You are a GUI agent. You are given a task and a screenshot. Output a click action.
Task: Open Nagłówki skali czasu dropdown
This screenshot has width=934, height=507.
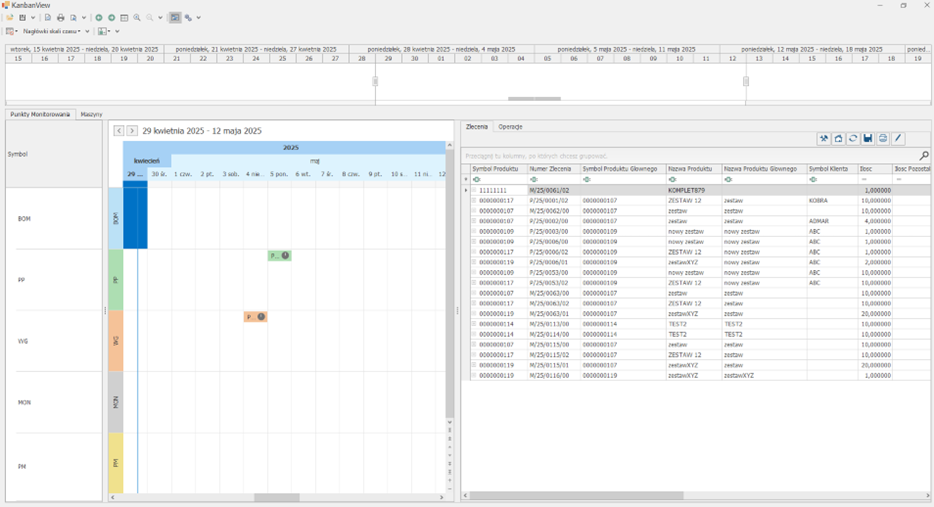[x=52, y=31]
